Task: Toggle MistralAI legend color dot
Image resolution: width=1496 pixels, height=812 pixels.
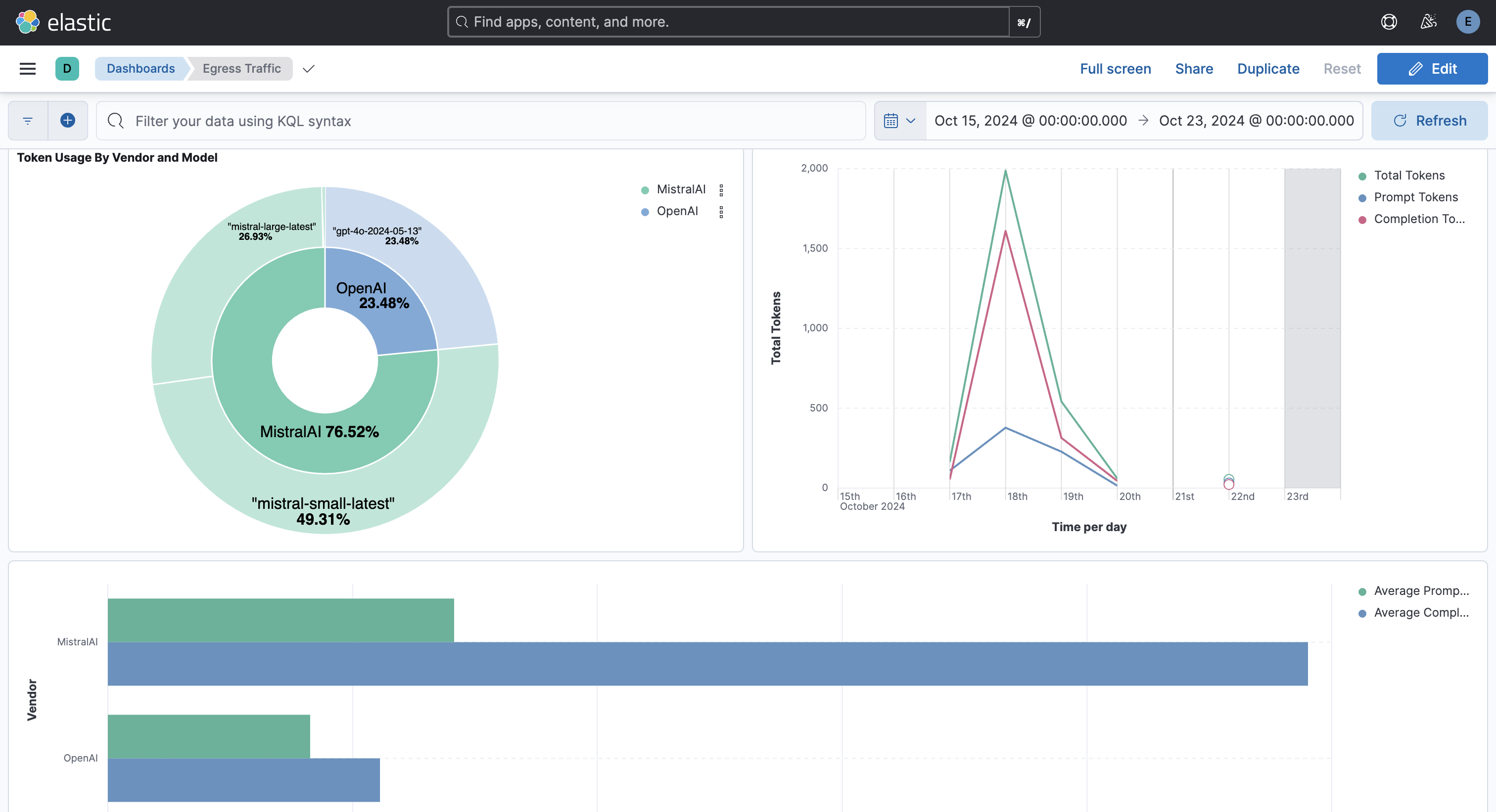Action: [x=645, y=190]
